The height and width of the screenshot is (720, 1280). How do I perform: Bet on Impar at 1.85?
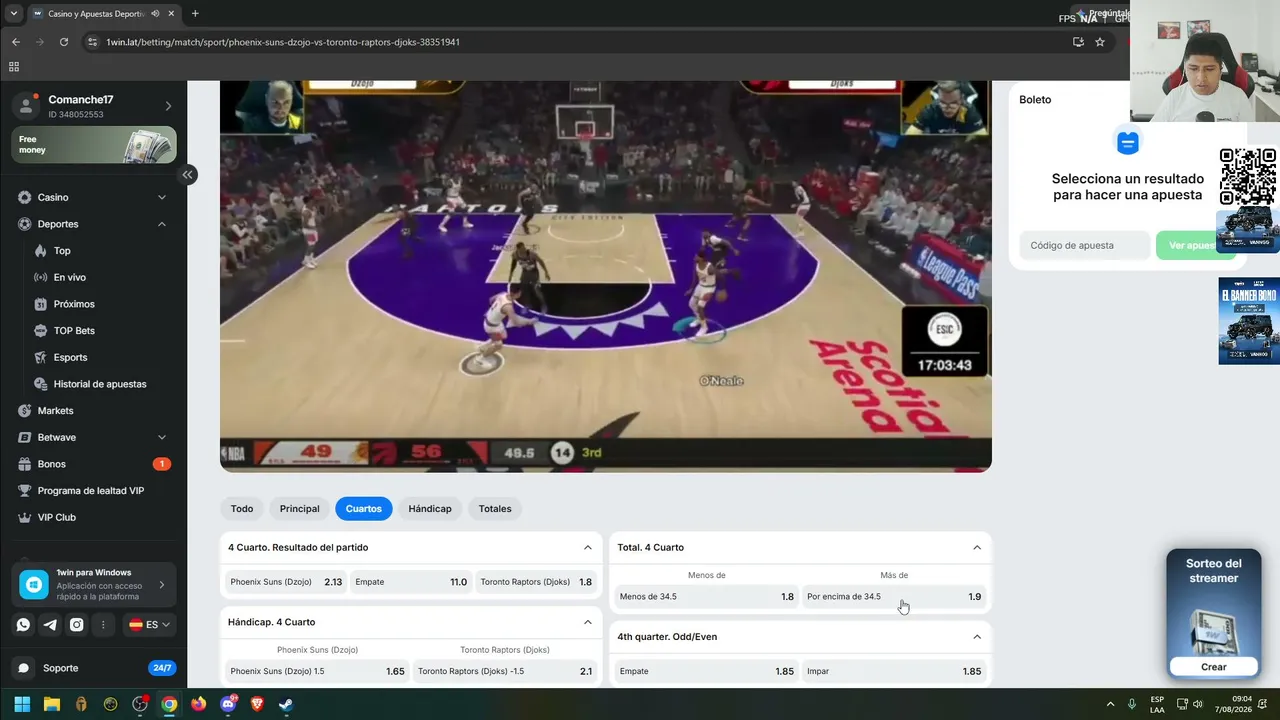894,672
